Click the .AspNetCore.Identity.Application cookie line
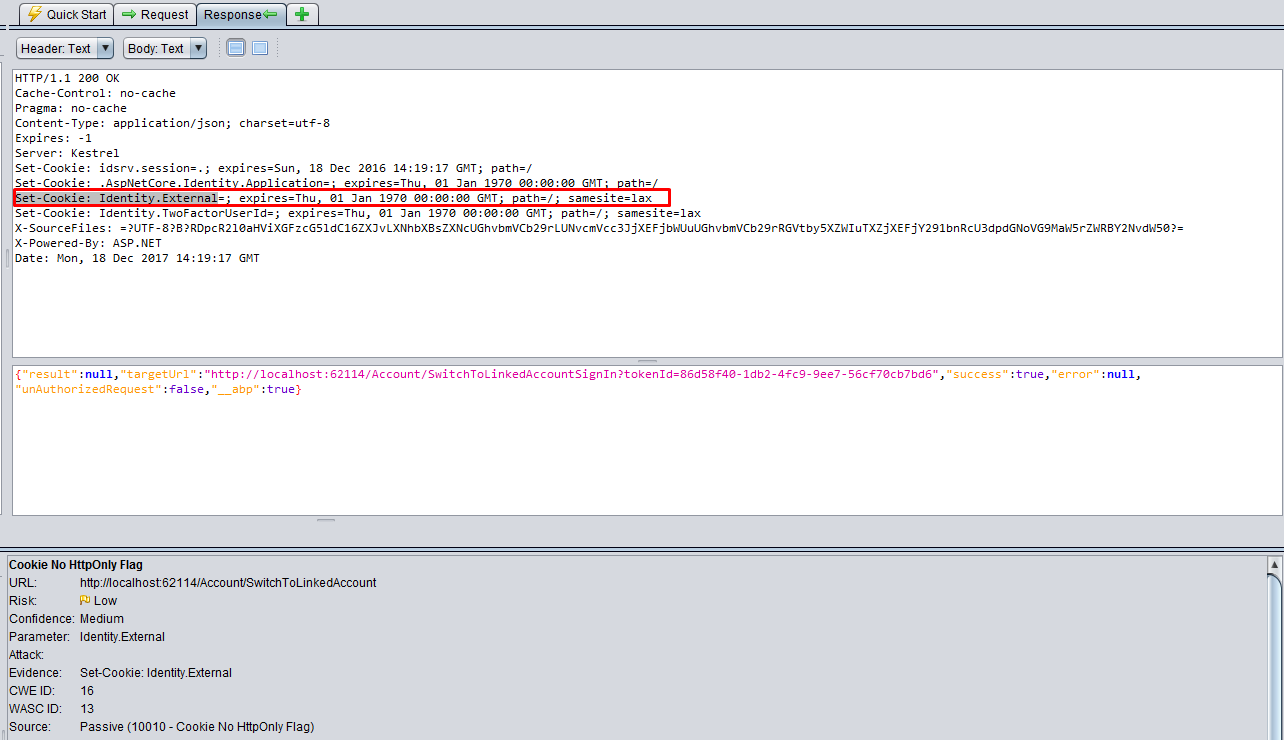This screenshot has height=740, width=1284. tap(337, 183)
